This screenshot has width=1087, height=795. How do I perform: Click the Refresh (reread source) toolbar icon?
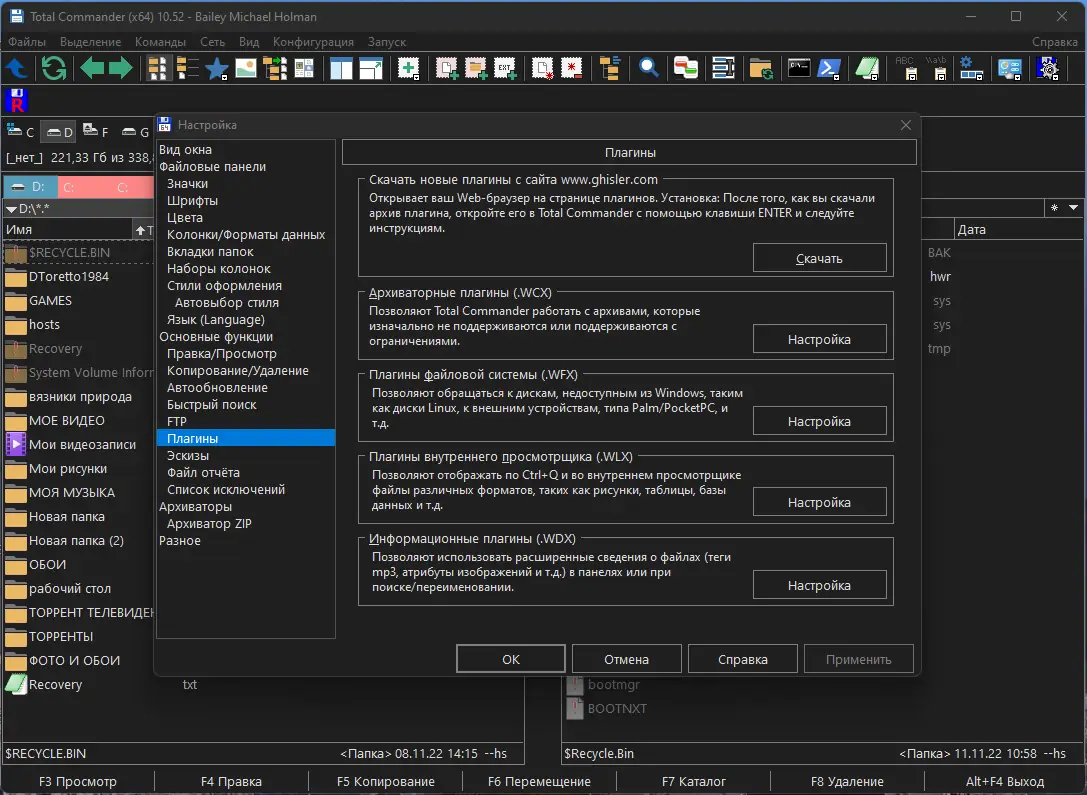[53, 68]
